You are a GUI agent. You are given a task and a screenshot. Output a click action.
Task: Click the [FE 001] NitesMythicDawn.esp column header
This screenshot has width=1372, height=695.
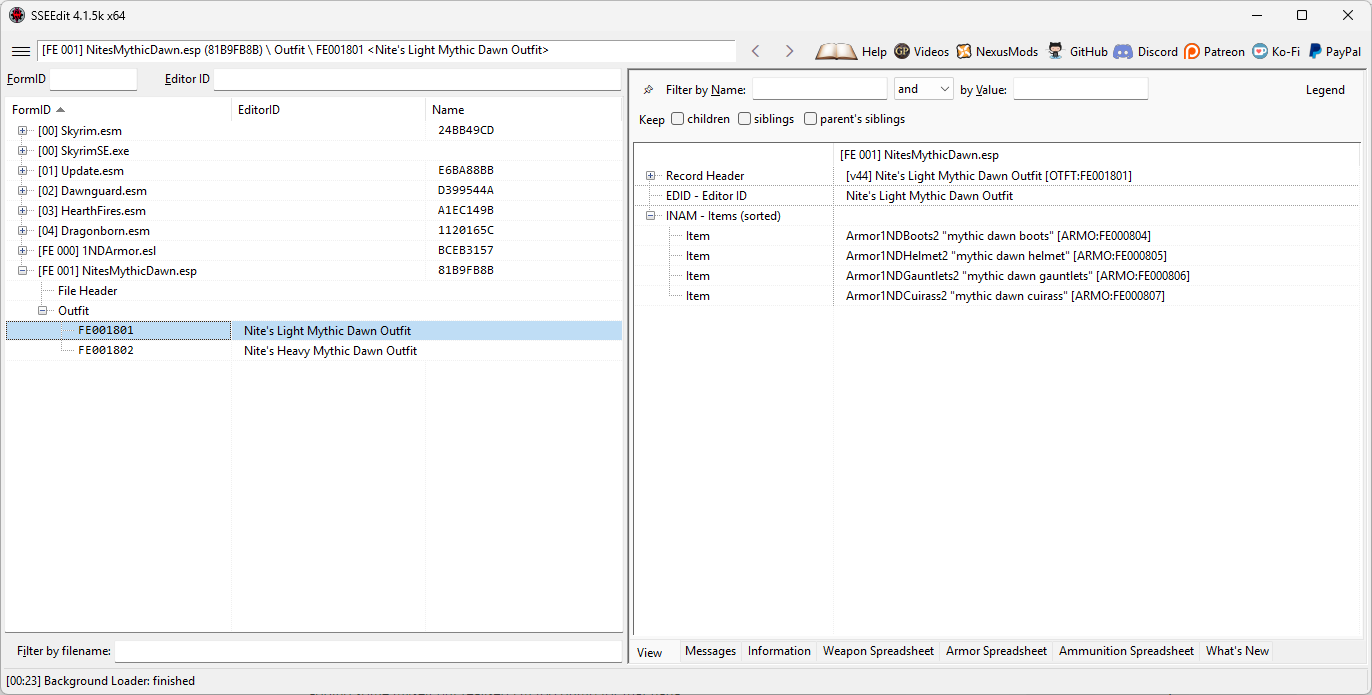919,155
